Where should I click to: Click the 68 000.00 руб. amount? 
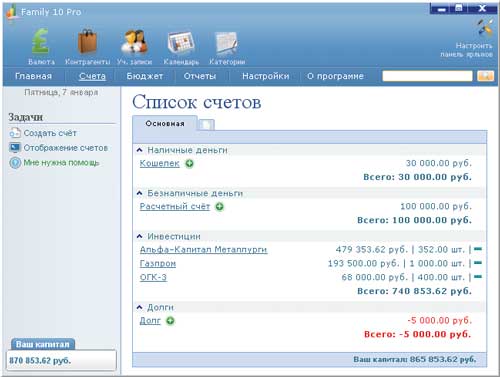pyautogui.click(x=375, y=277)
